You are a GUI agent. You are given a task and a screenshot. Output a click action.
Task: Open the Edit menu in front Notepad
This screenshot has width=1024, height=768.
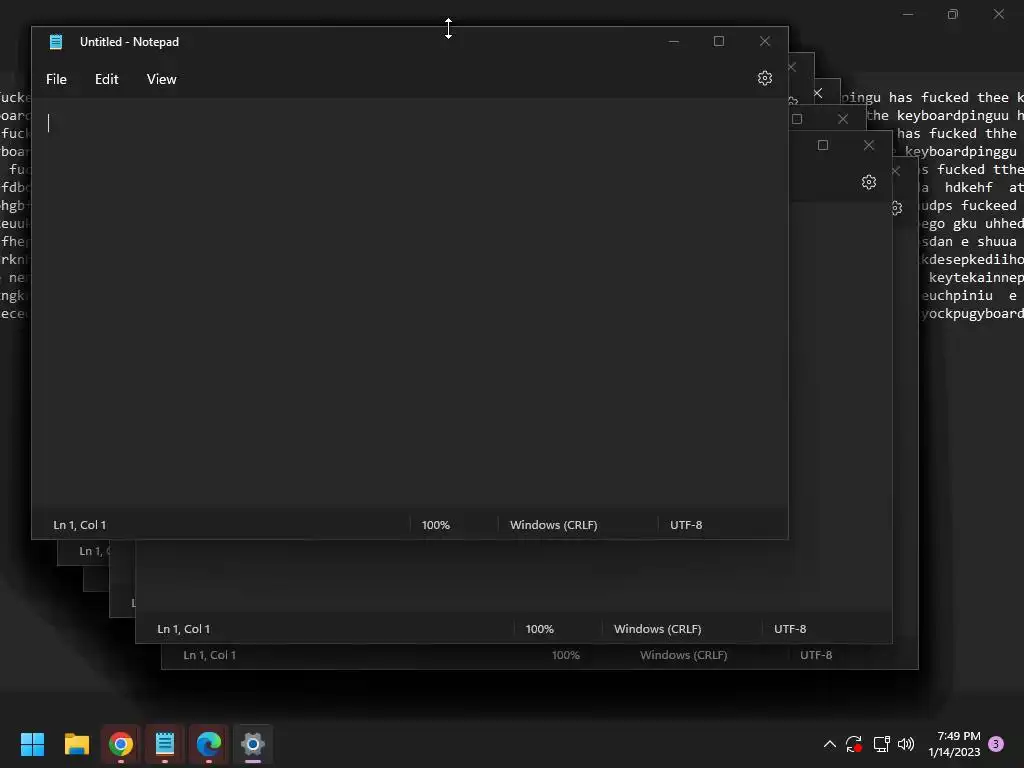(x=106, y=79)
